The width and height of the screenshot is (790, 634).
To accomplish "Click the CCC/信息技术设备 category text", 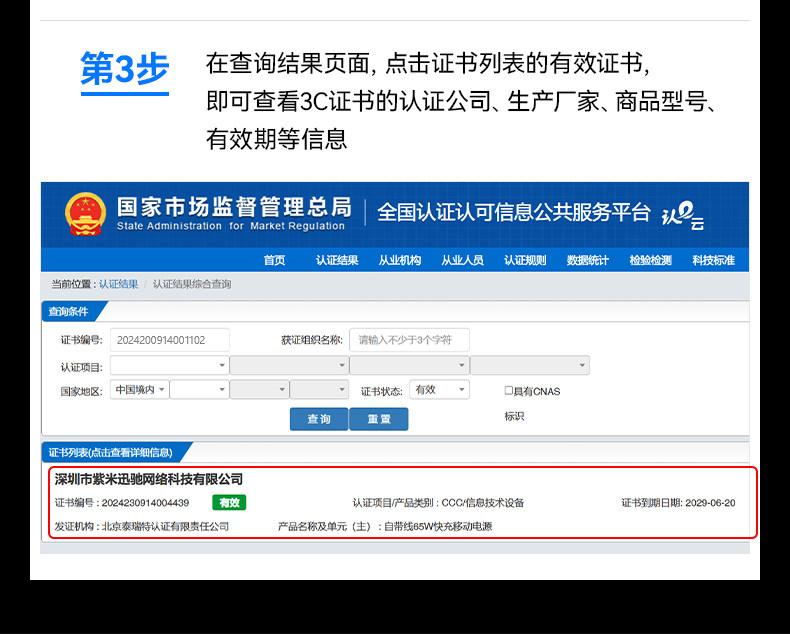I will pos(483,502).
